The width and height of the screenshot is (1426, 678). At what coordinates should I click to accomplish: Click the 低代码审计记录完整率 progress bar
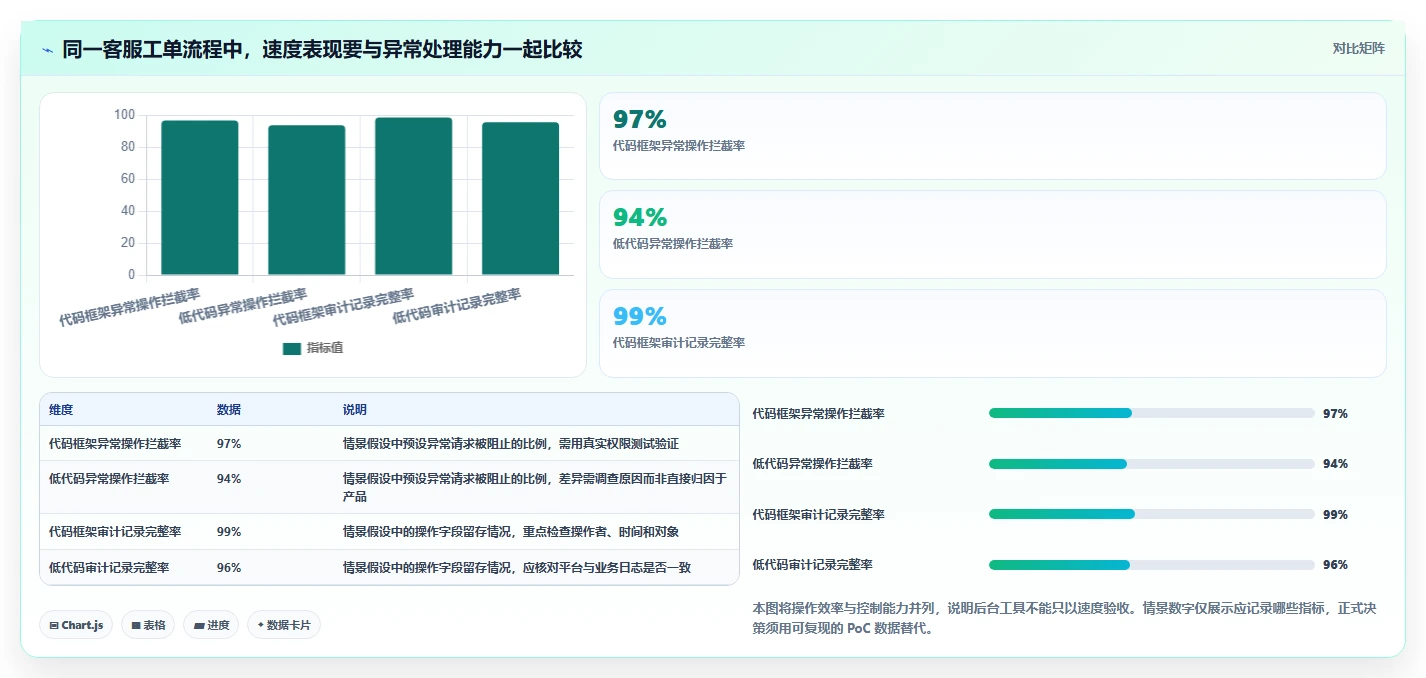[1151, 565]
